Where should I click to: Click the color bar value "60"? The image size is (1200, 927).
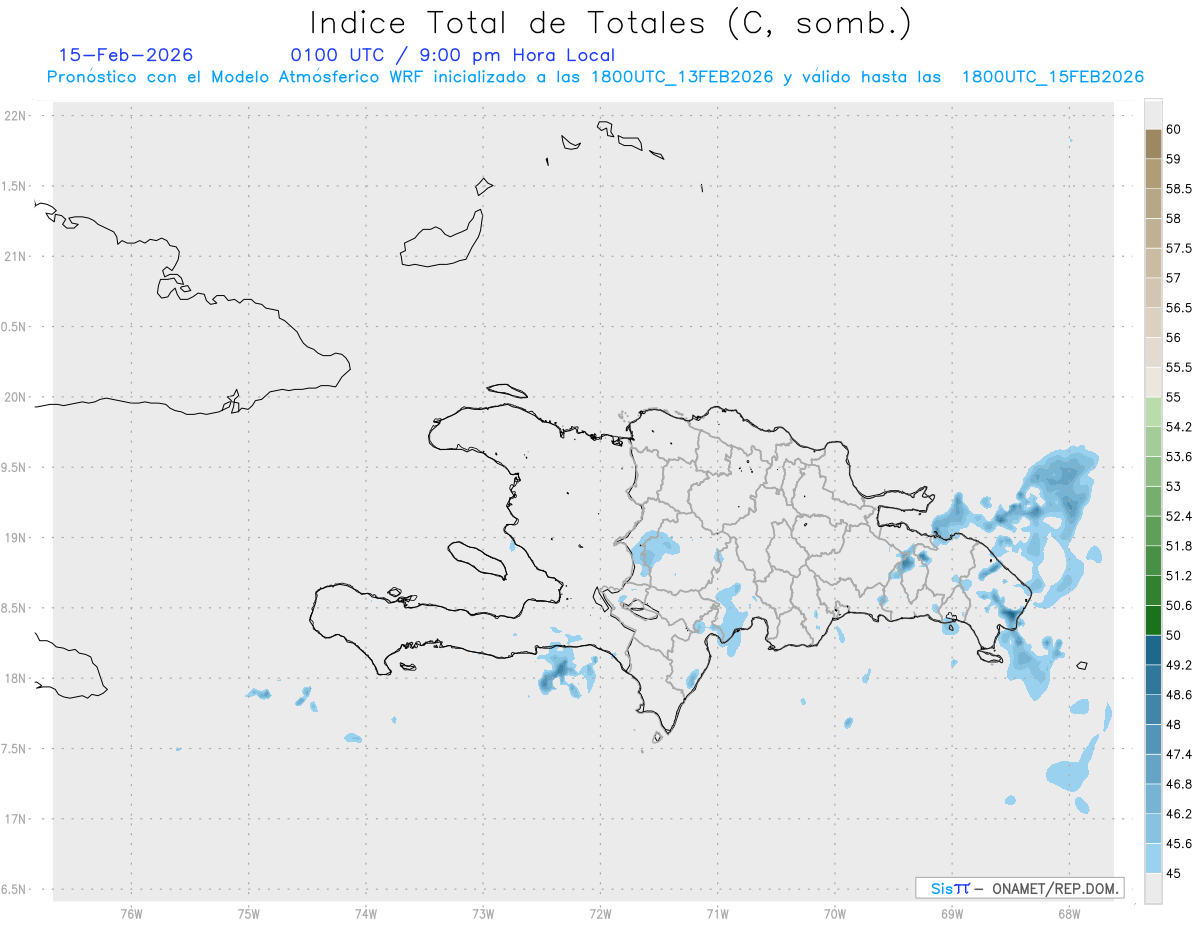point(1173,129)
